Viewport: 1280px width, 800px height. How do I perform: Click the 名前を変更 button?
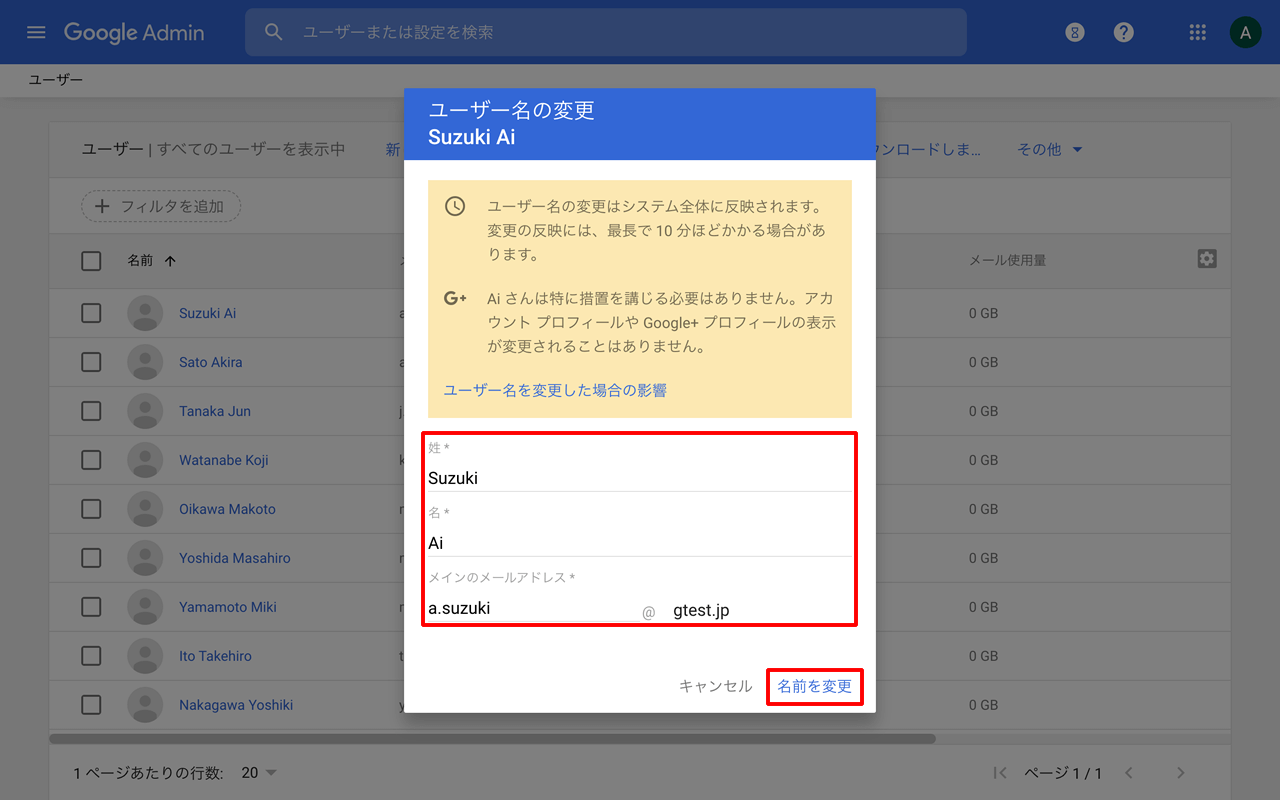(815, 686)
